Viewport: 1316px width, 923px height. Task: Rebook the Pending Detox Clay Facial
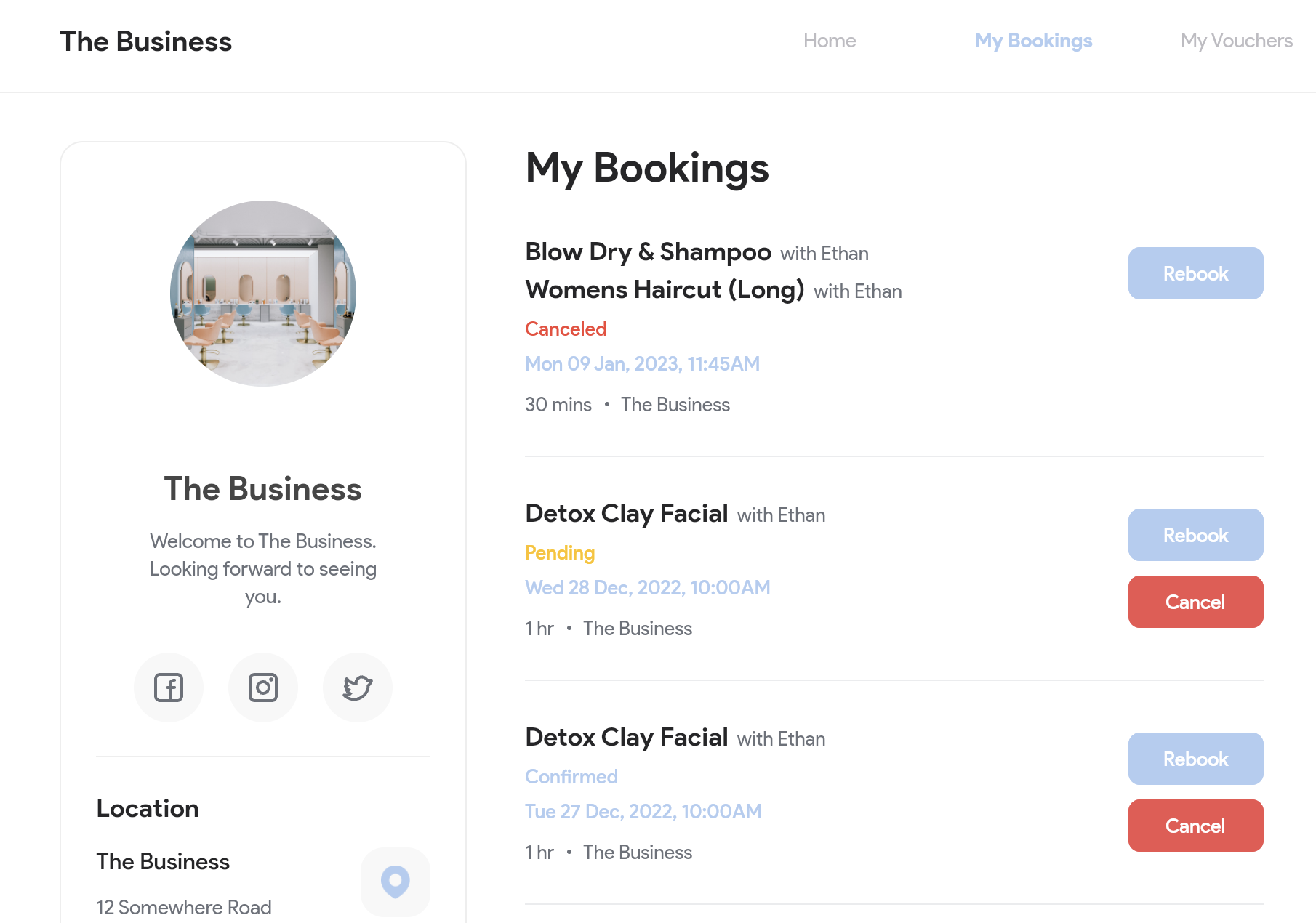coord(1196,535)
